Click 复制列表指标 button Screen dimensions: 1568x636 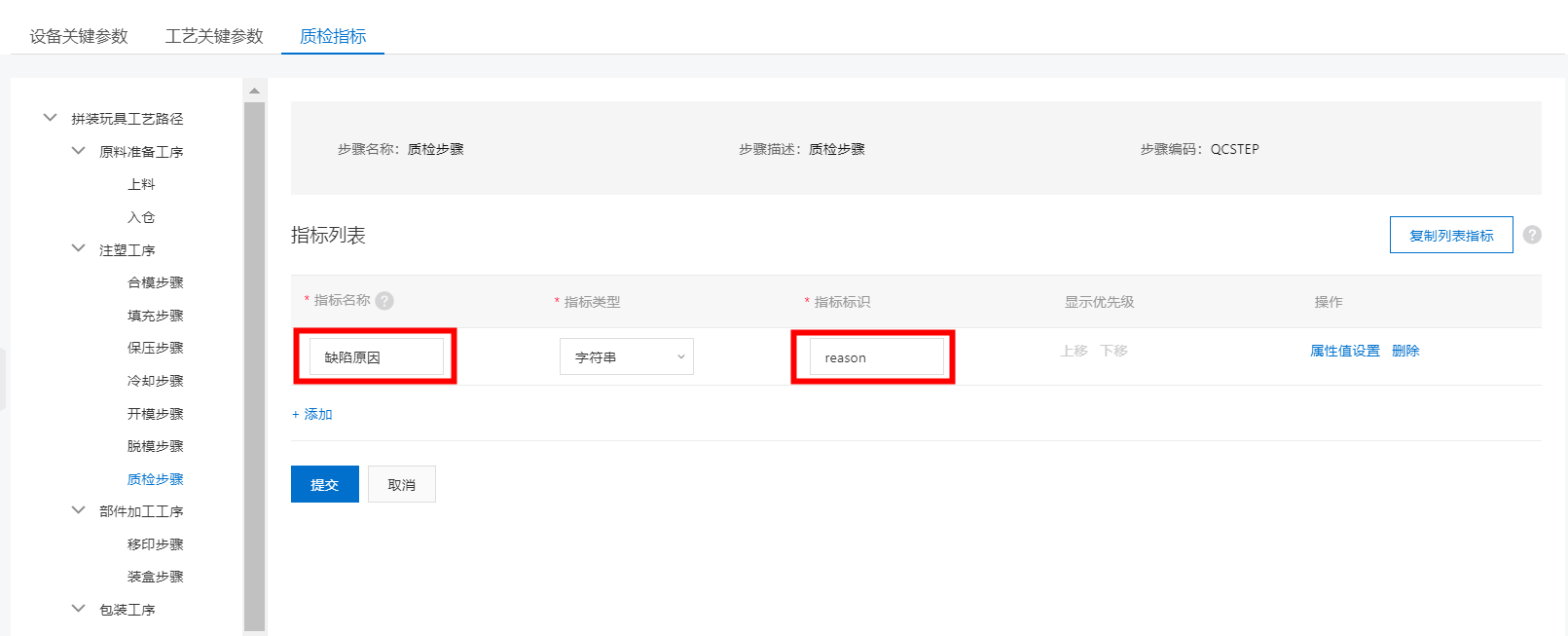(1451, 235)
